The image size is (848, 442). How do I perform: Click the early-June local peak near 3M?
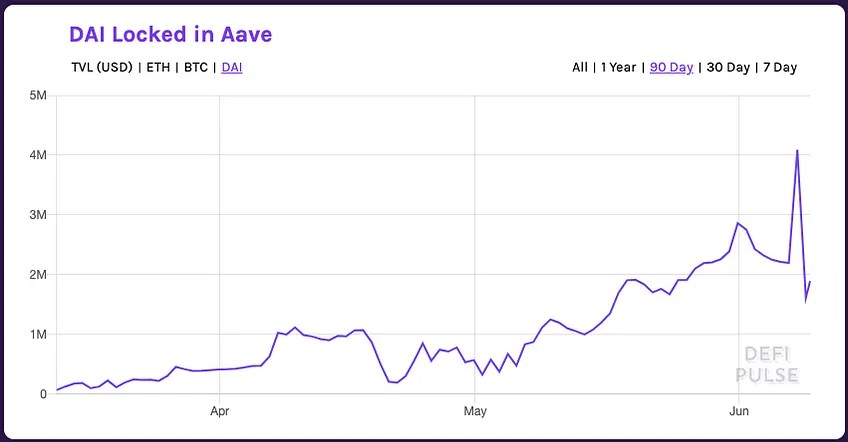coord(738,223)
